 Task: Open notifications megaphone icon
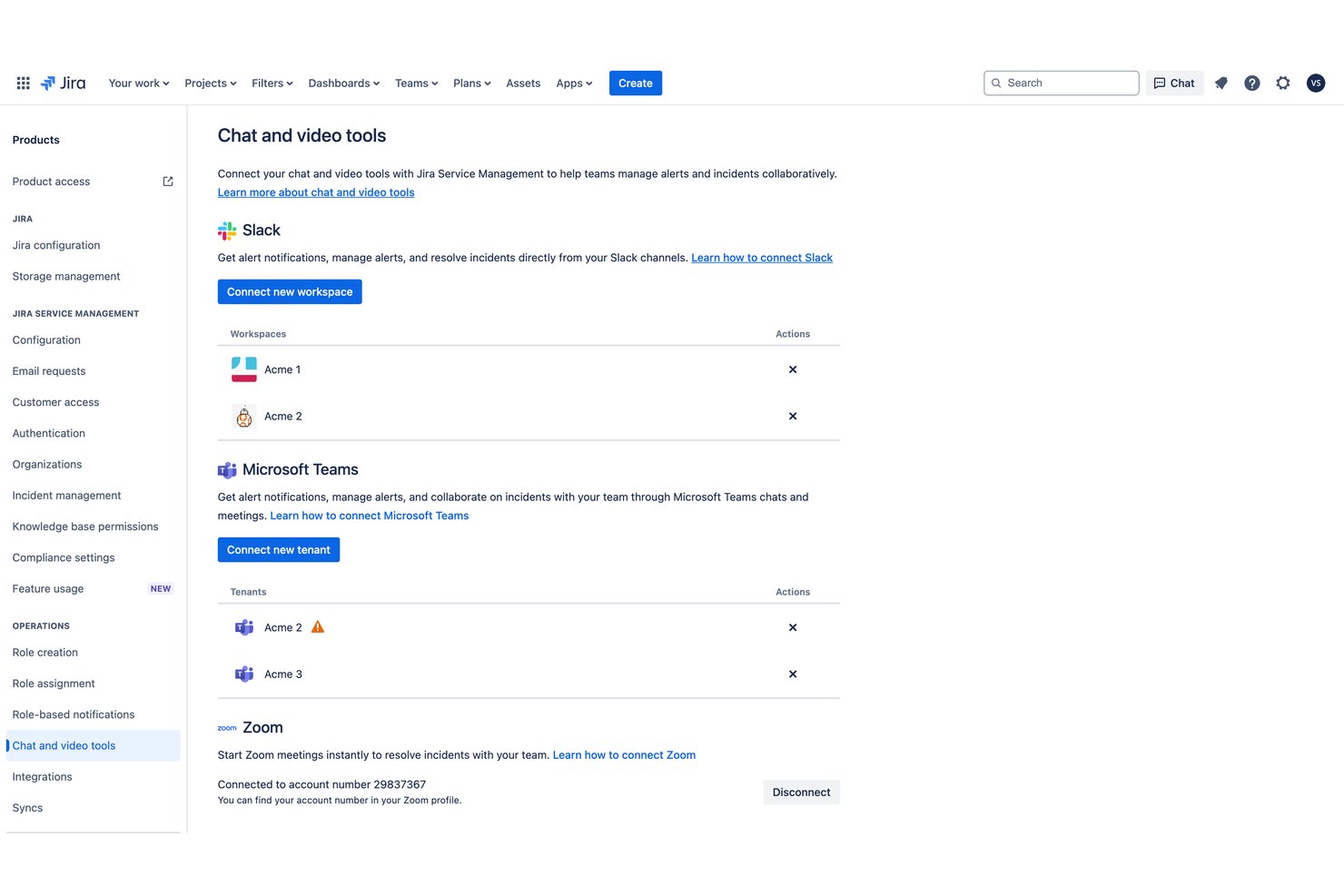point(1221,84)
